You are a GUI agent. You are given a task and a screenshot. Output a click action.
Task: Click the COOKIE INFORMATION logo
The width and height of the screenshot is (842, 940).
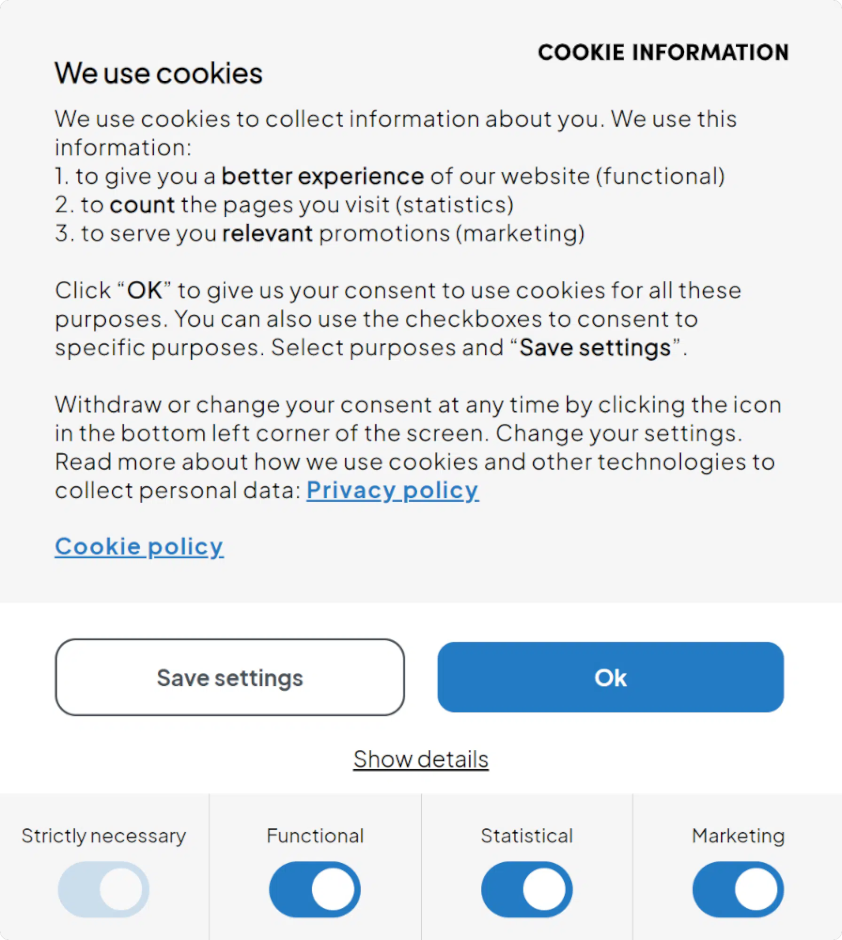[x=663, y=52]
